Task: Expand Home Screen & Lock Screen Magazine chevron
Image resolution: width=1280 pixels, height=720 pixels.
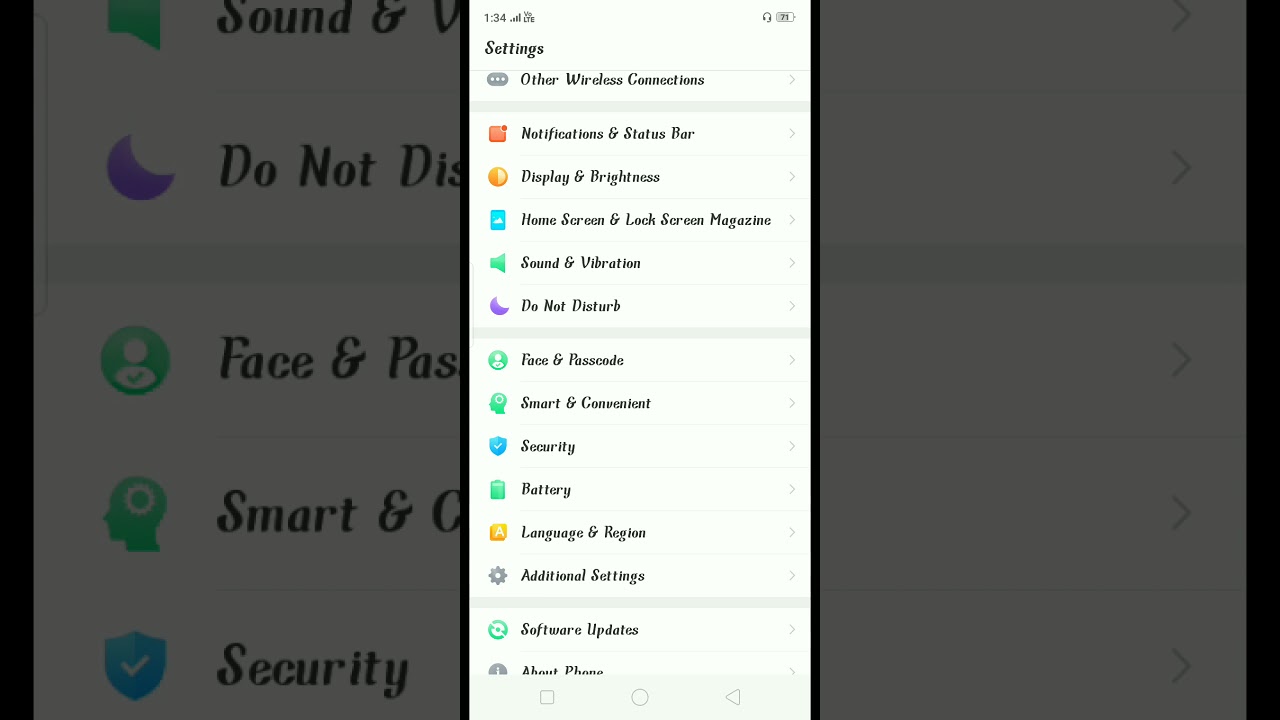Action: [791, 220]
